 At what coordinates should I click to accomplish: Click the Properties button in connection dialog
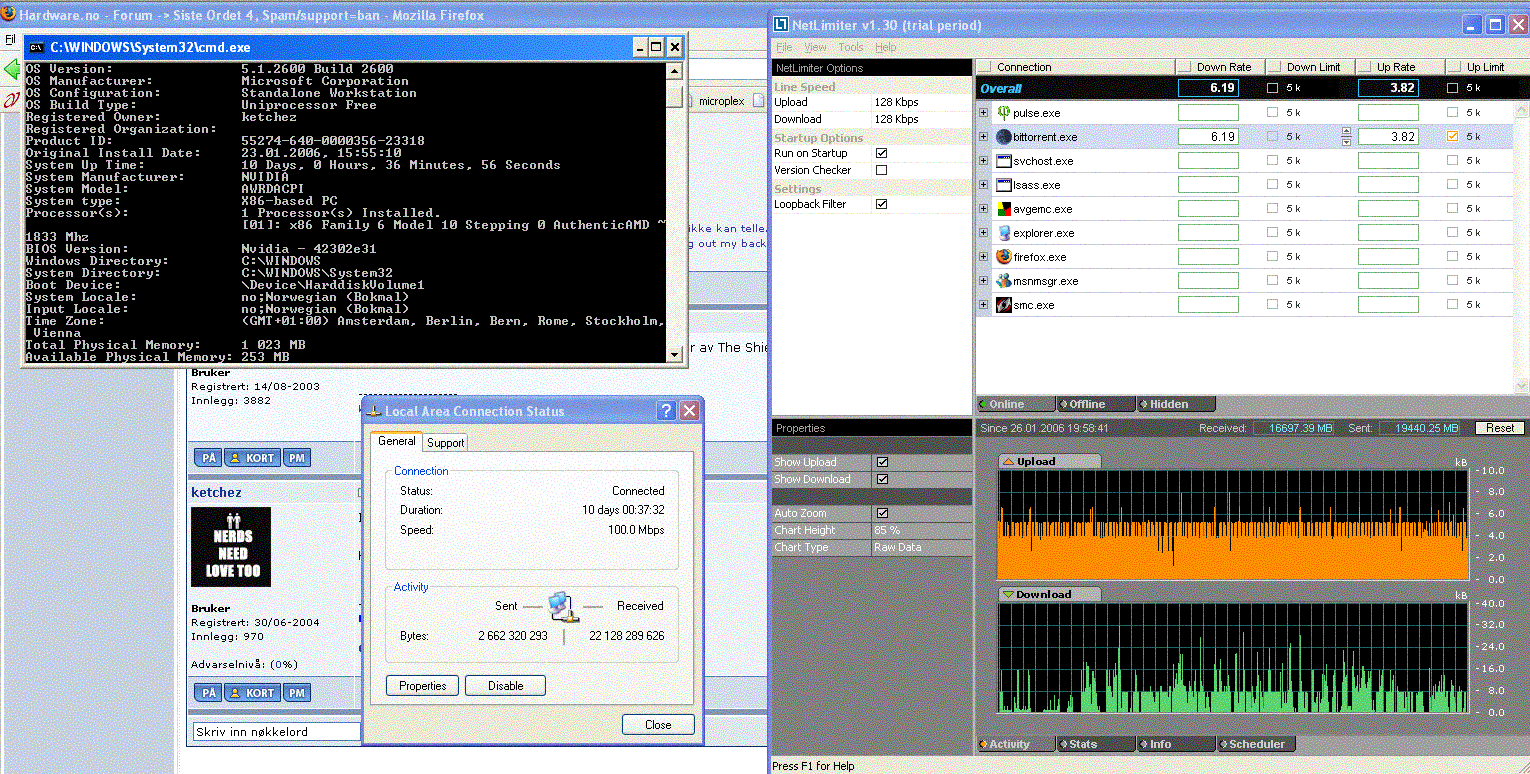[423, 686]
